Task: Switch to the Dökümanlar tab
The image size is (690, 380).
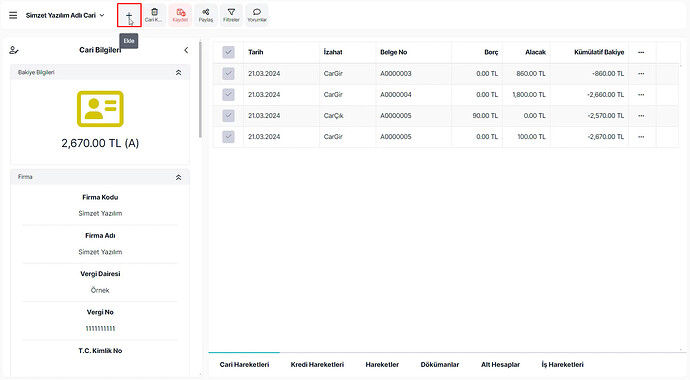Action: [x=440, y=365]
